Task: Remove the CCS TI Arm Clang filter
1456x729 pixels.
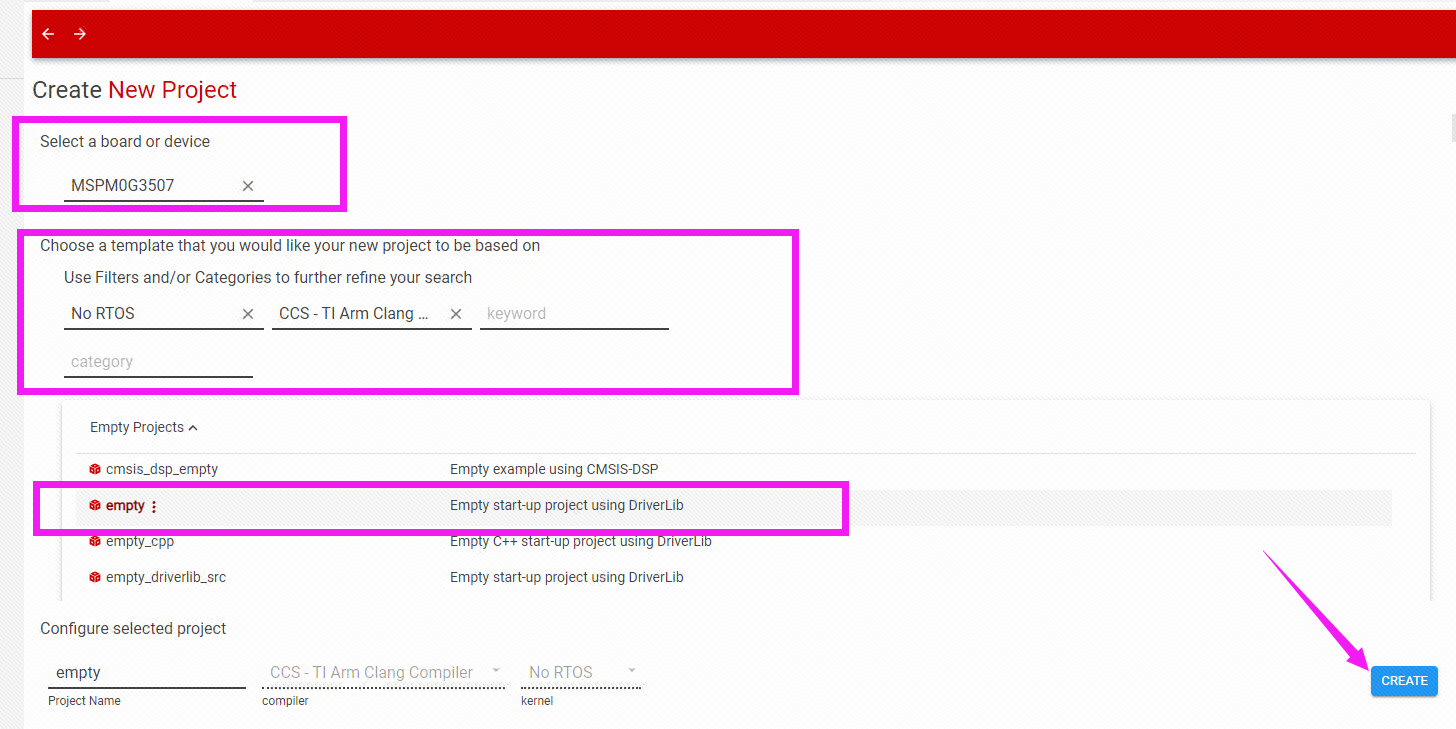Action: (456, 314)
